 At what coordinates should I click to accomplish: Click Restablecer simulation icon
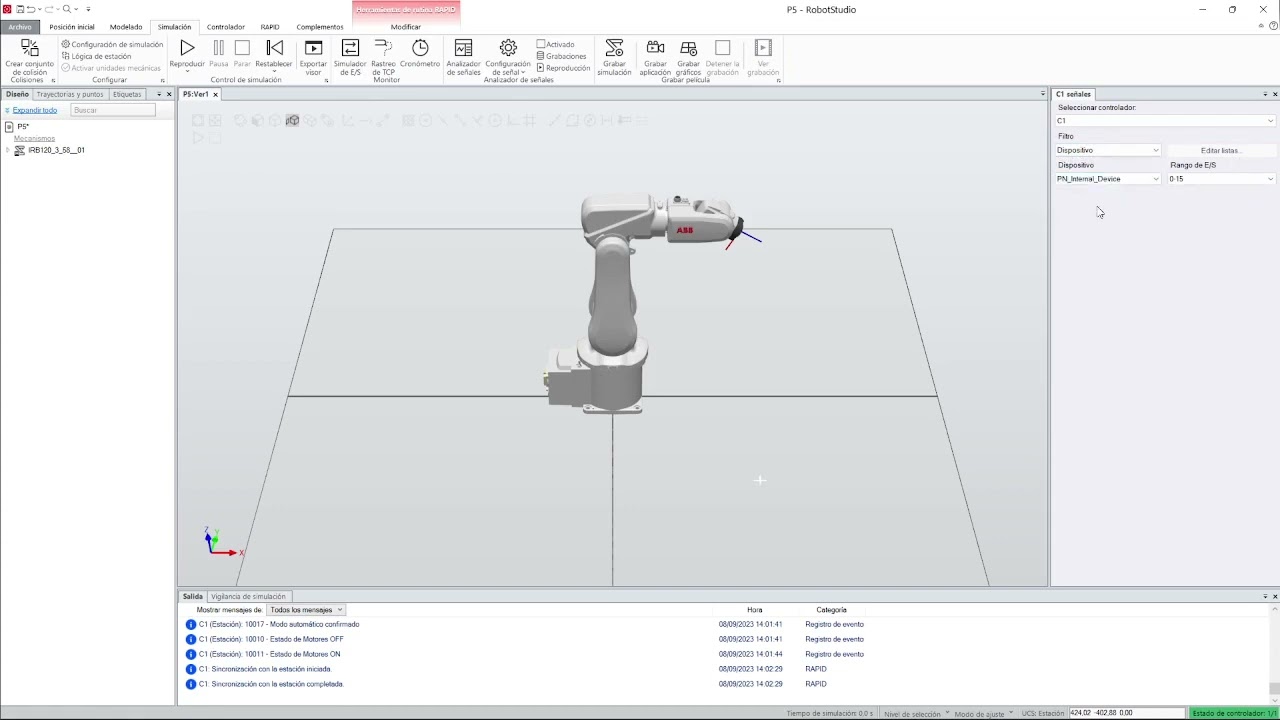[x=274, y=48]
